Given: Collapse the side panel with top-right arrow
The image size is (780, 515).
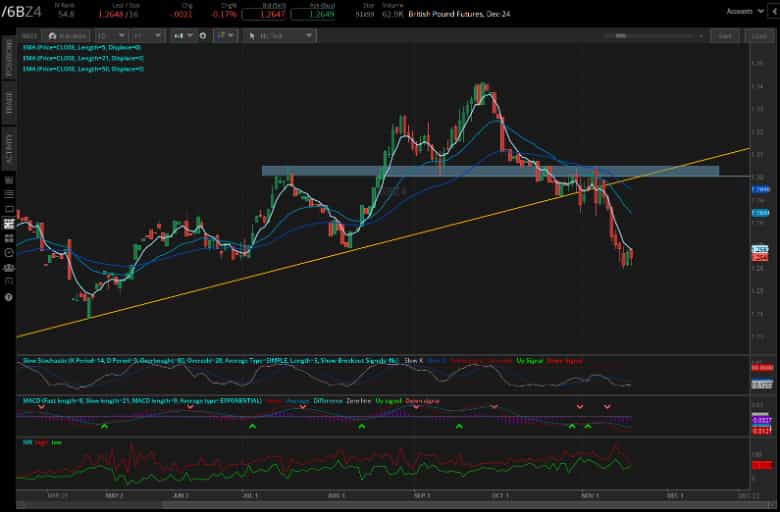Looking at the screenshot, I should click(774, 11).
